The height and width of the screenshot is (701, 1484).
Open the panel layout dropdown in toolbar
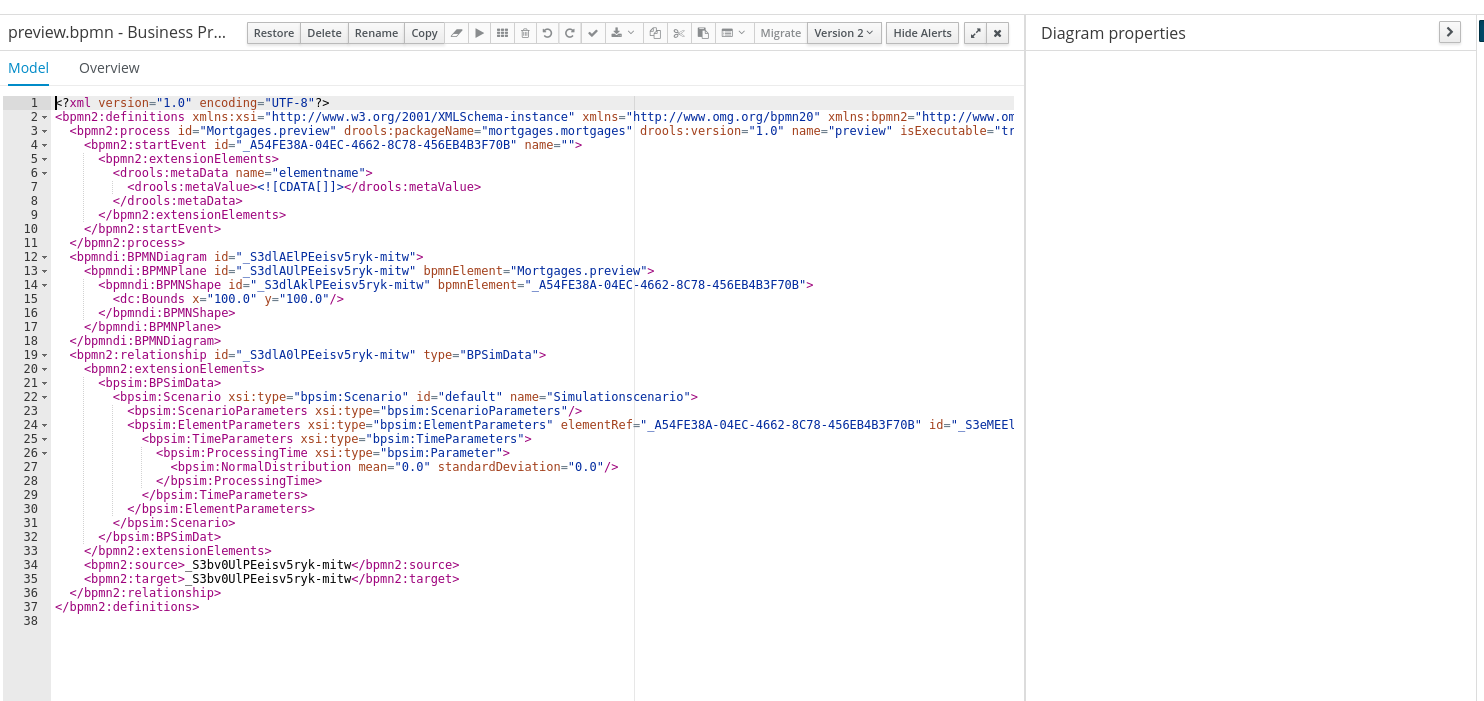click(x=733, y=33)
